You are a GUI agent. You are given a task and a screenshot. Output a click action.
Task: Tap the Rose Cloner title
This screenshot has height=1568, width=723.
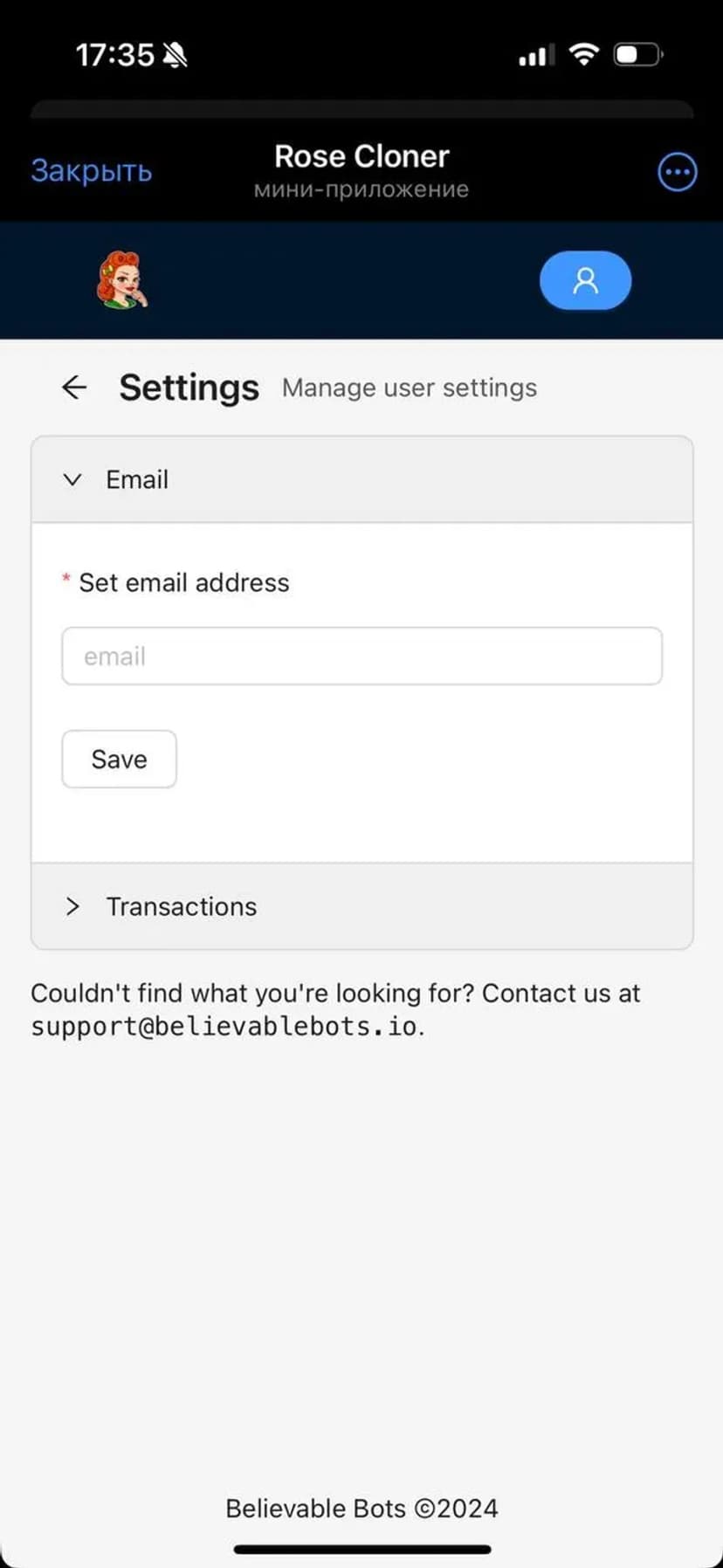(361, 156)
